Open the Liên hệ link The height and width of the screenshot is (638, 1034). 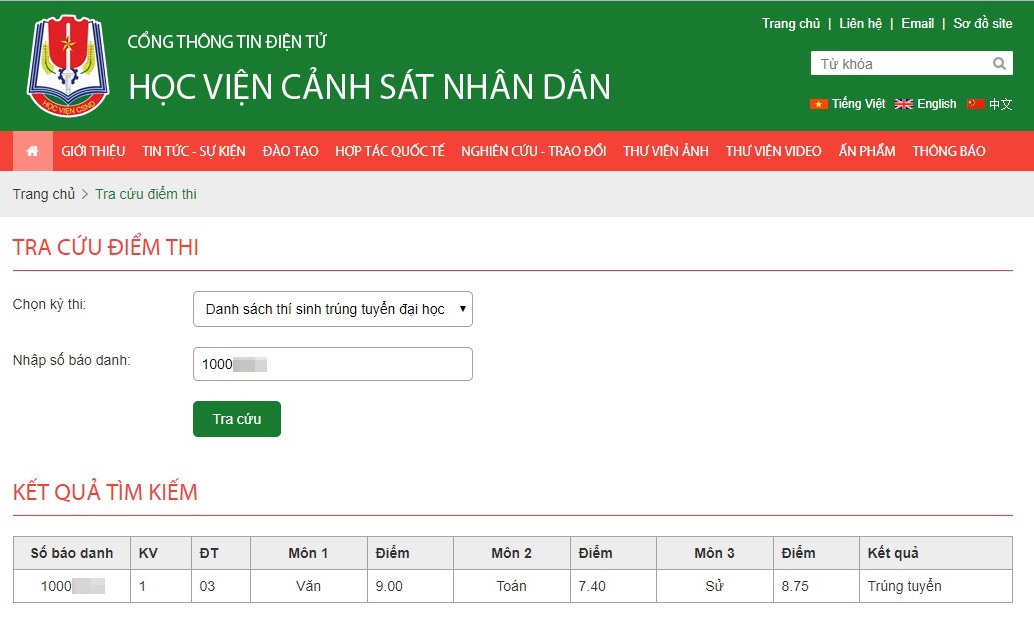point(860,23)
